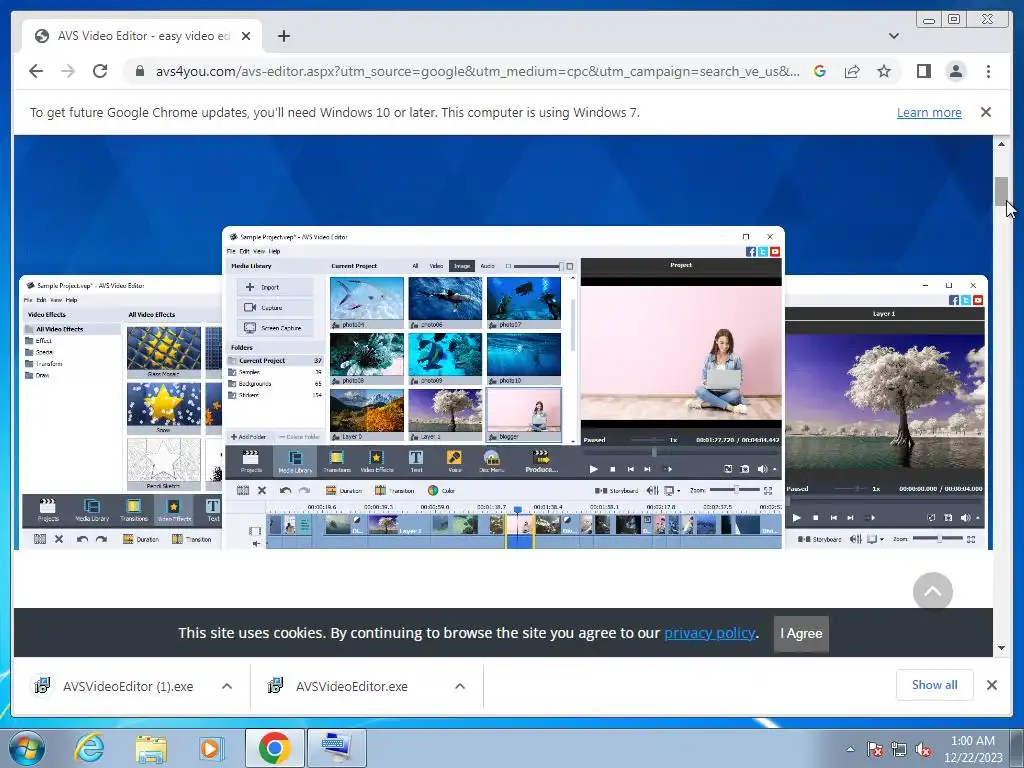Select Voice microphone icon in center editor image
Viewport: 1024px width, 768px height.
455,461
